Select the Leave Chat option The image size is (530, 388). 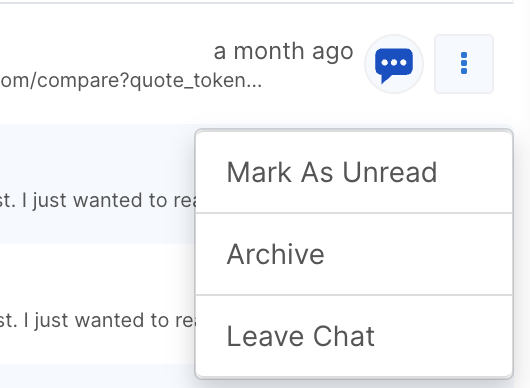pos(354,336)
